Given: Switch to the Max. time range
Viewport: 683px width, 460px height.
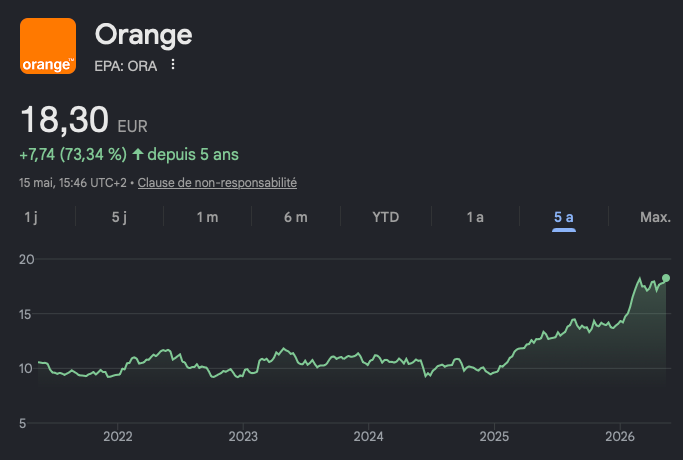Looking at the screenshot, I should (655, 216).
